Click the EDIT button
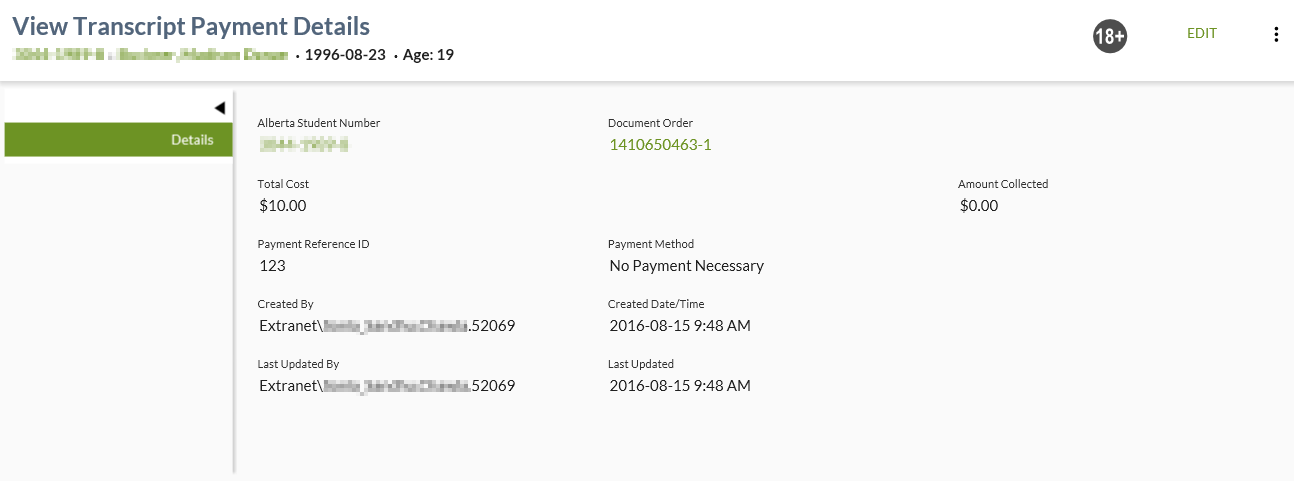The height and width of the screenshot is (481, 1294). coord(1201,33)
